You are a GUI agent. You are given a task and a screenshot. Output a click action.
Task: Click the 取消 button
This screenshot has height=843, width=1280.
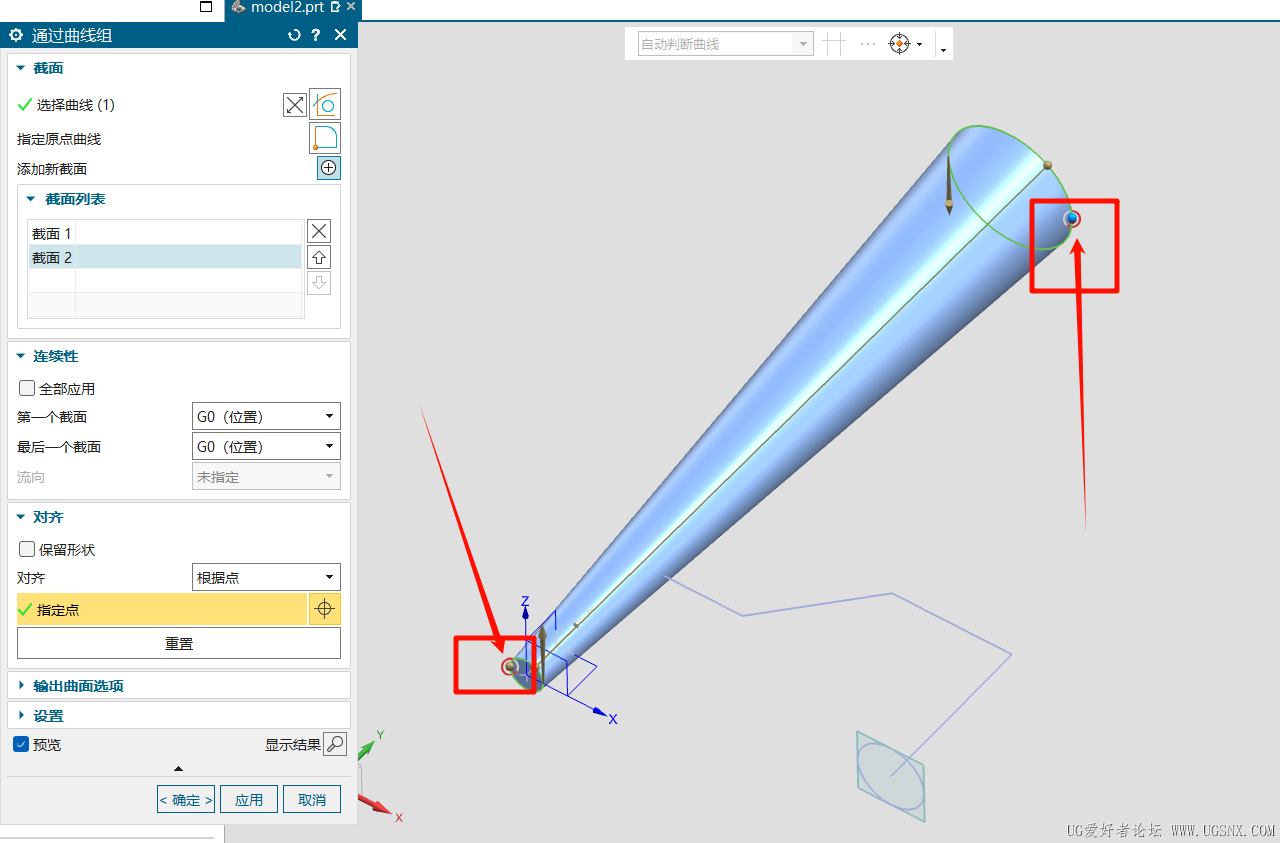[312, 800]
